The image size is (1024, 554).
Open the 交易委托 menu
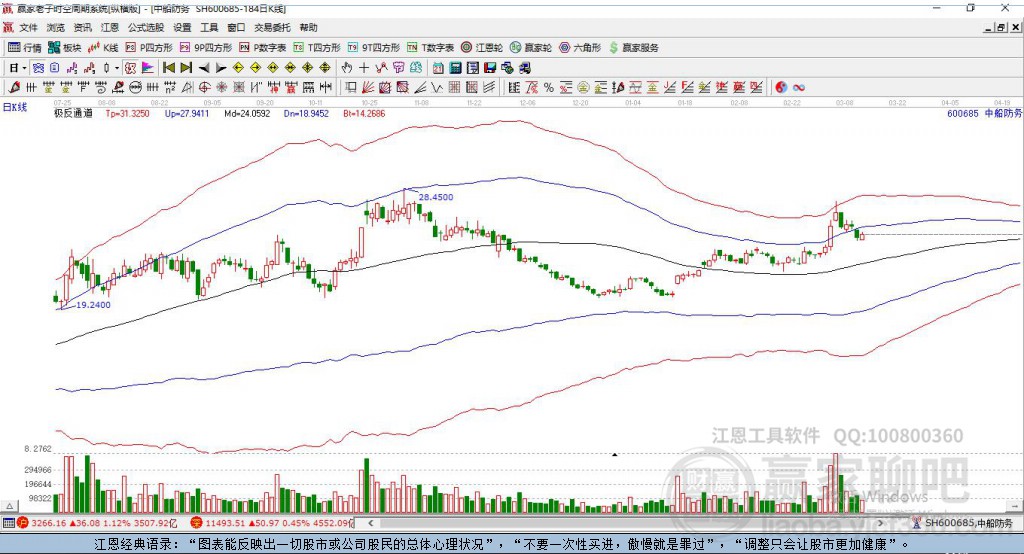point(272,27)
